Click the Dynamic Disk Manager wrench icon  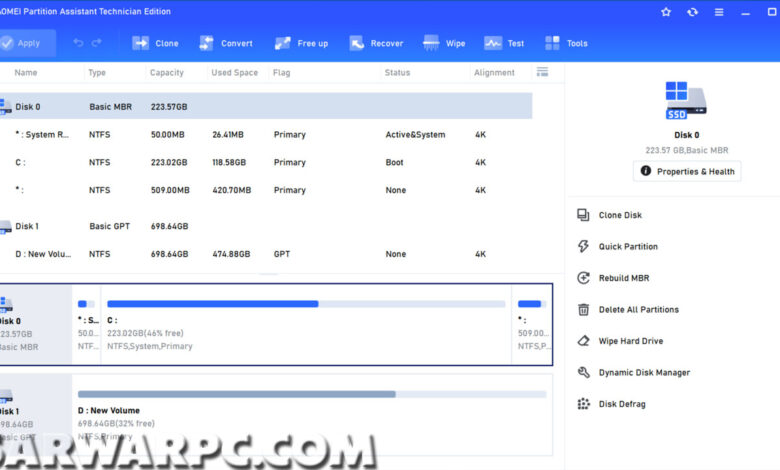[x=583, y=373]
